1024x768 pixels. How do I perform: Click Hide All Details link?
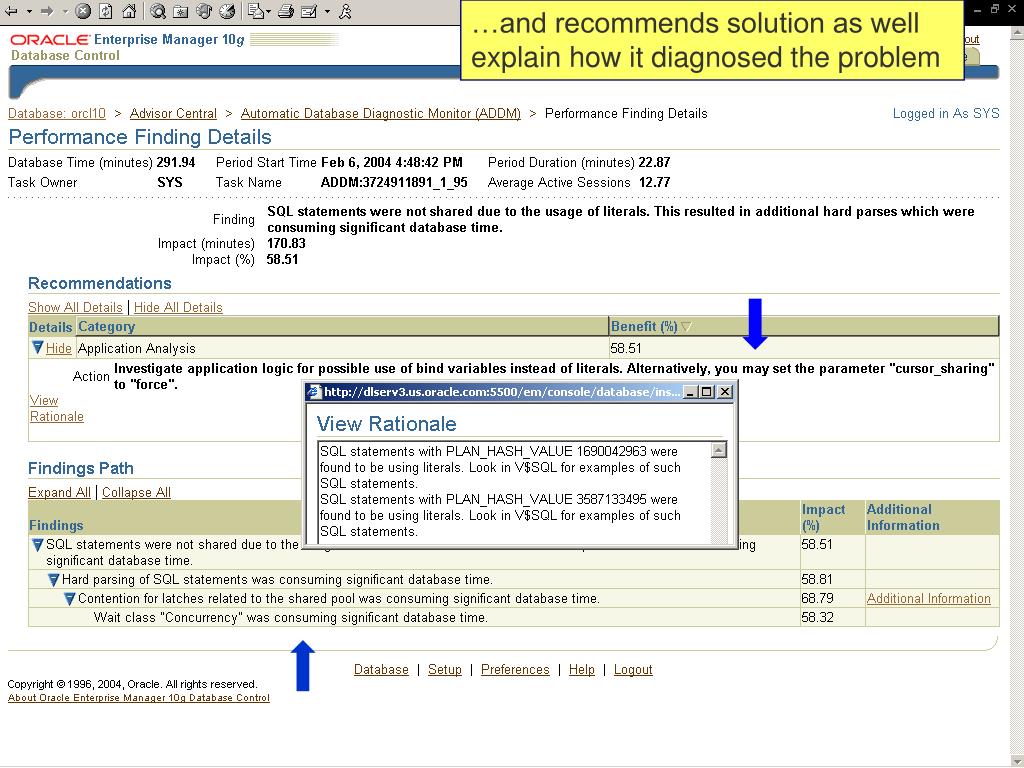178,308
